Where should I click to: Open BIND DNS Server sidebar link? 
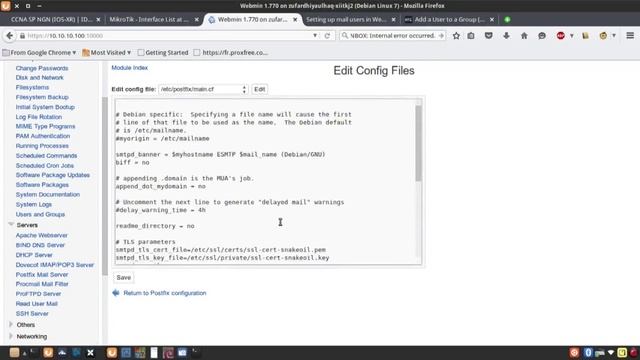tap(40, 245)
